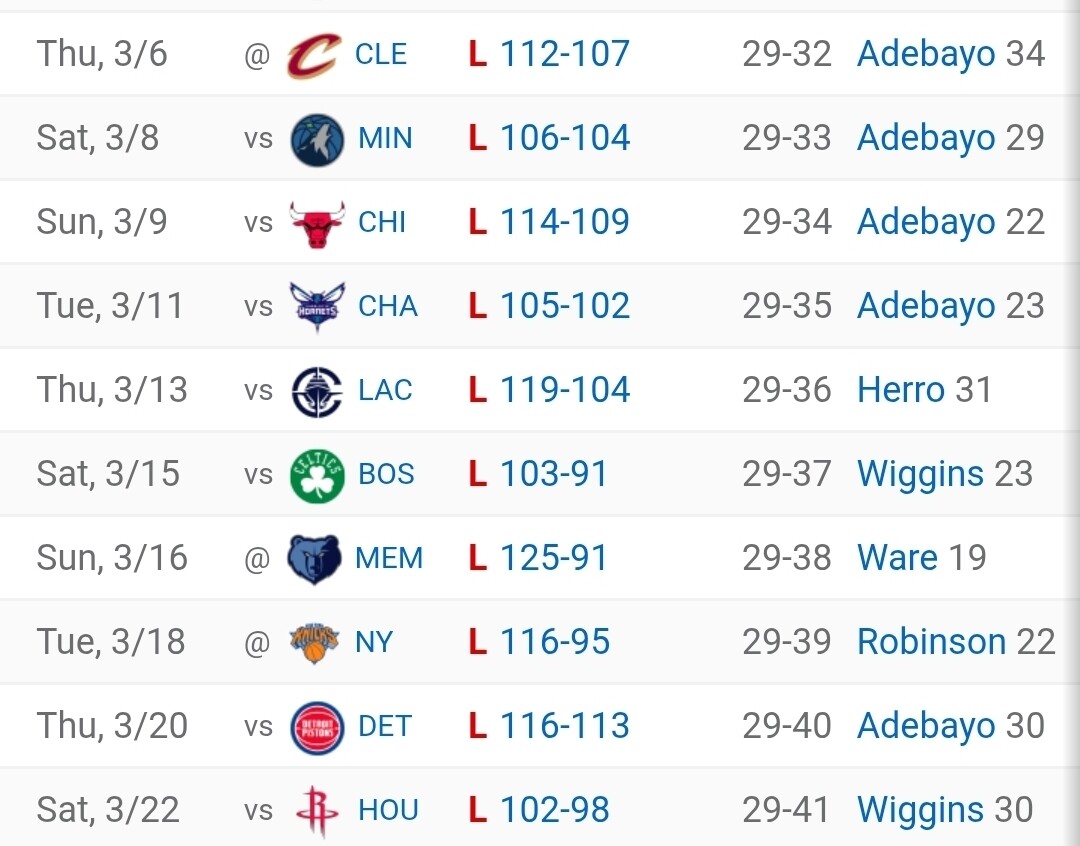
Task: Click the Houston Rockets logo
Action: pos(317,810)
